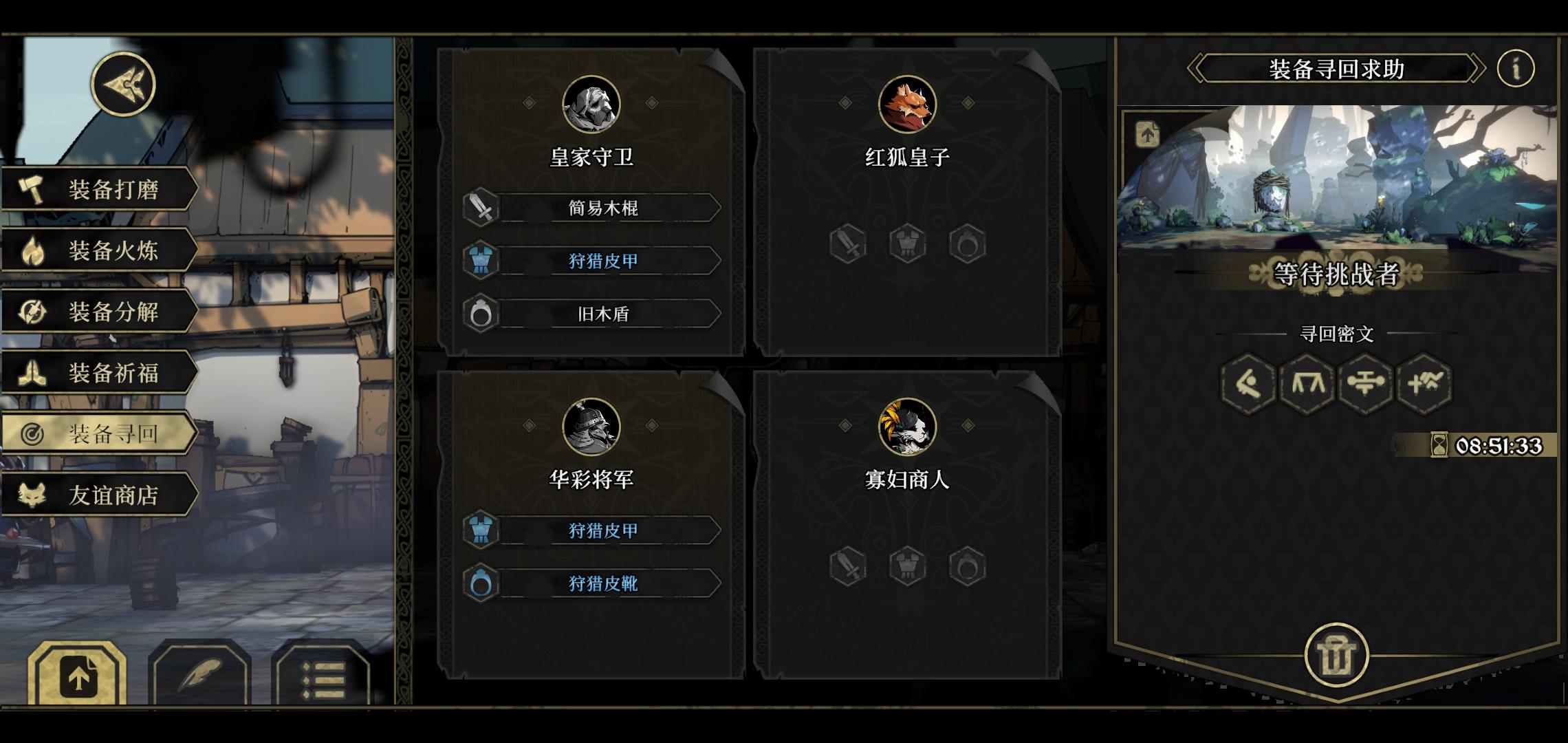The width and height of the screenshot is (1568, 743).
Task: Click the back arrow button
Action: coord(124,84)
